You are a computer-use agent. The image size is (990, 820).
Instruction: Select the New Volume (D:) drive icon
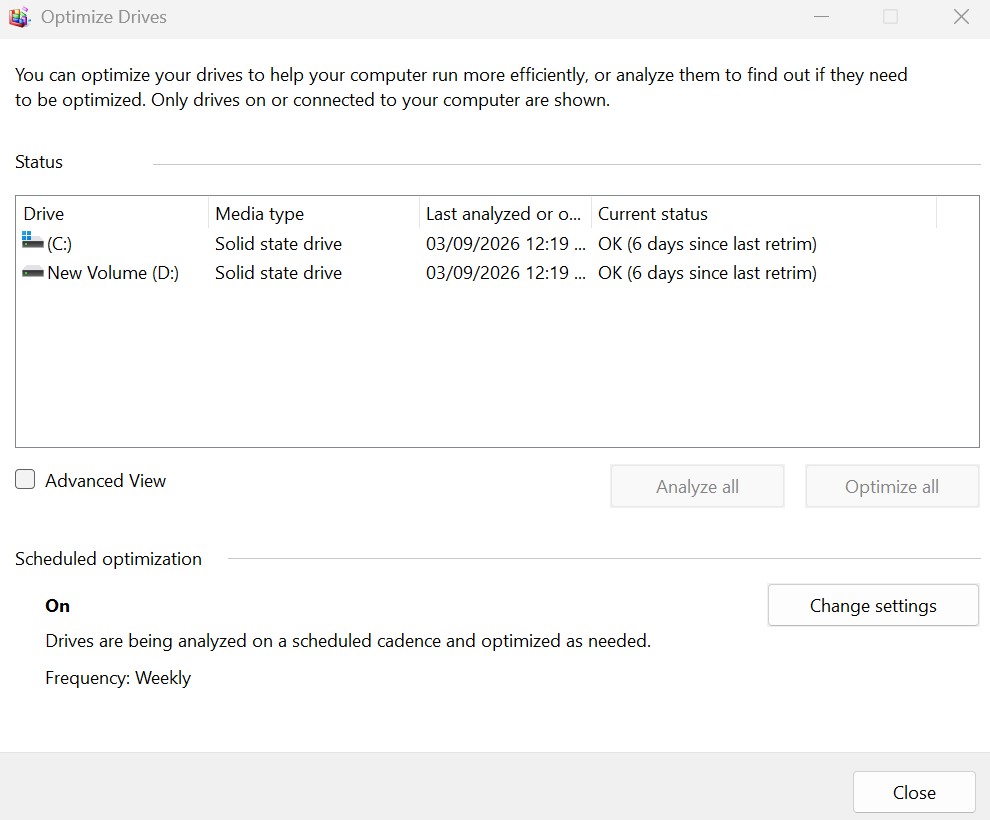32,273
